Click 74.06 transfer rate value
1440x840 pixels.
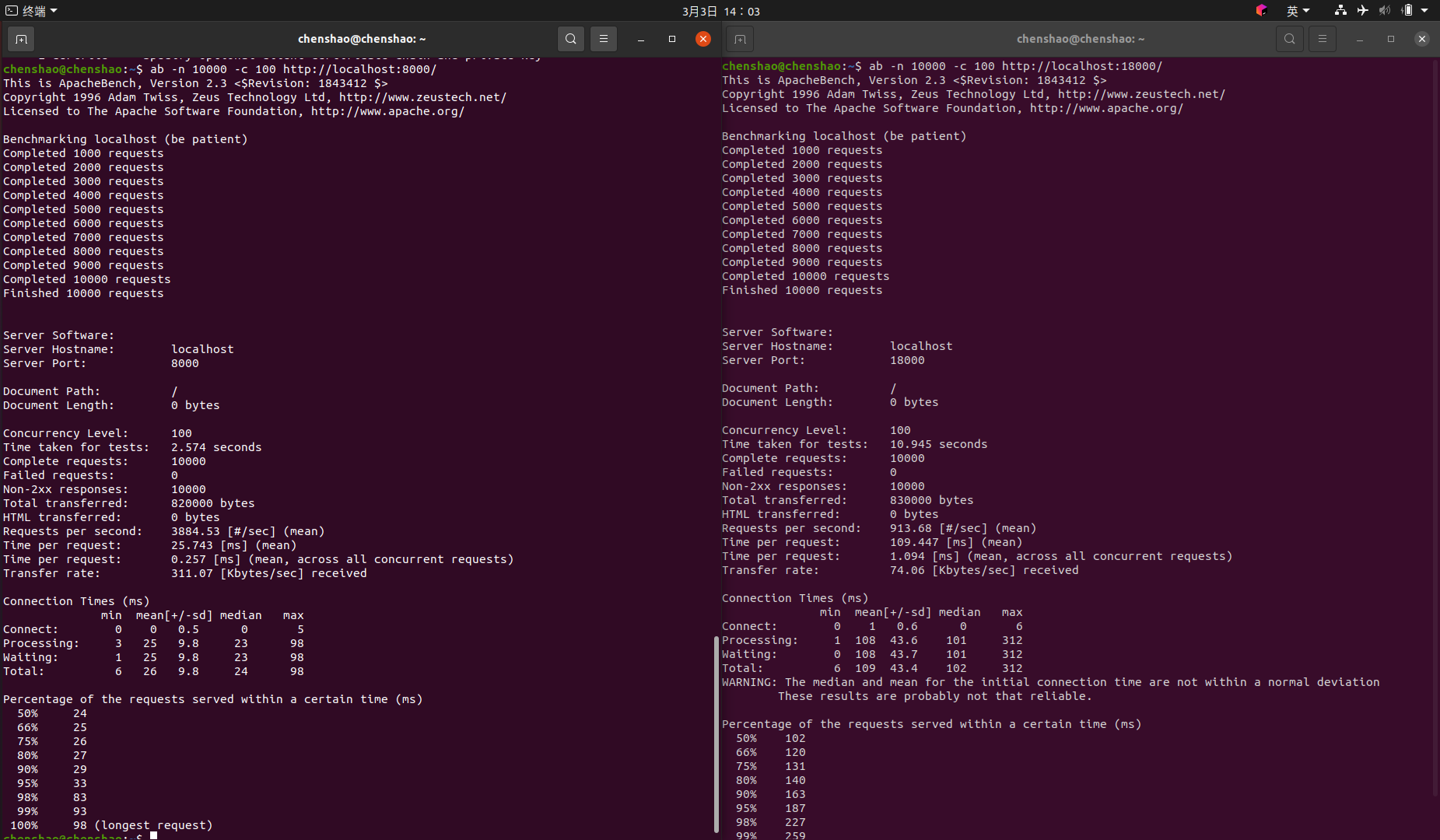[907, 570]
